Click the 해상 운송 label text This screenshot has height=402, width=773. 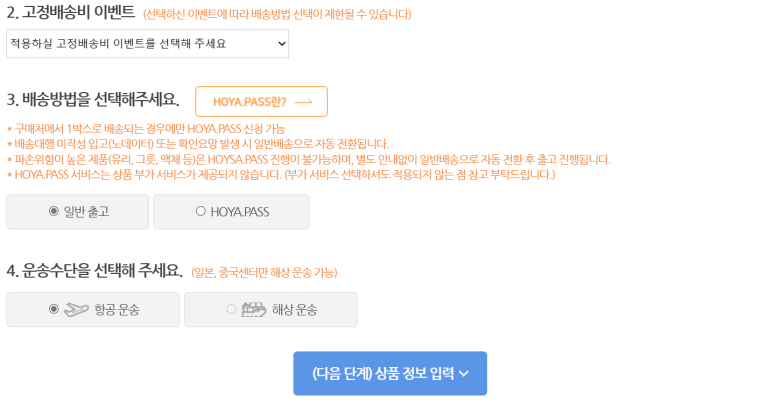(x=294, y=310)
